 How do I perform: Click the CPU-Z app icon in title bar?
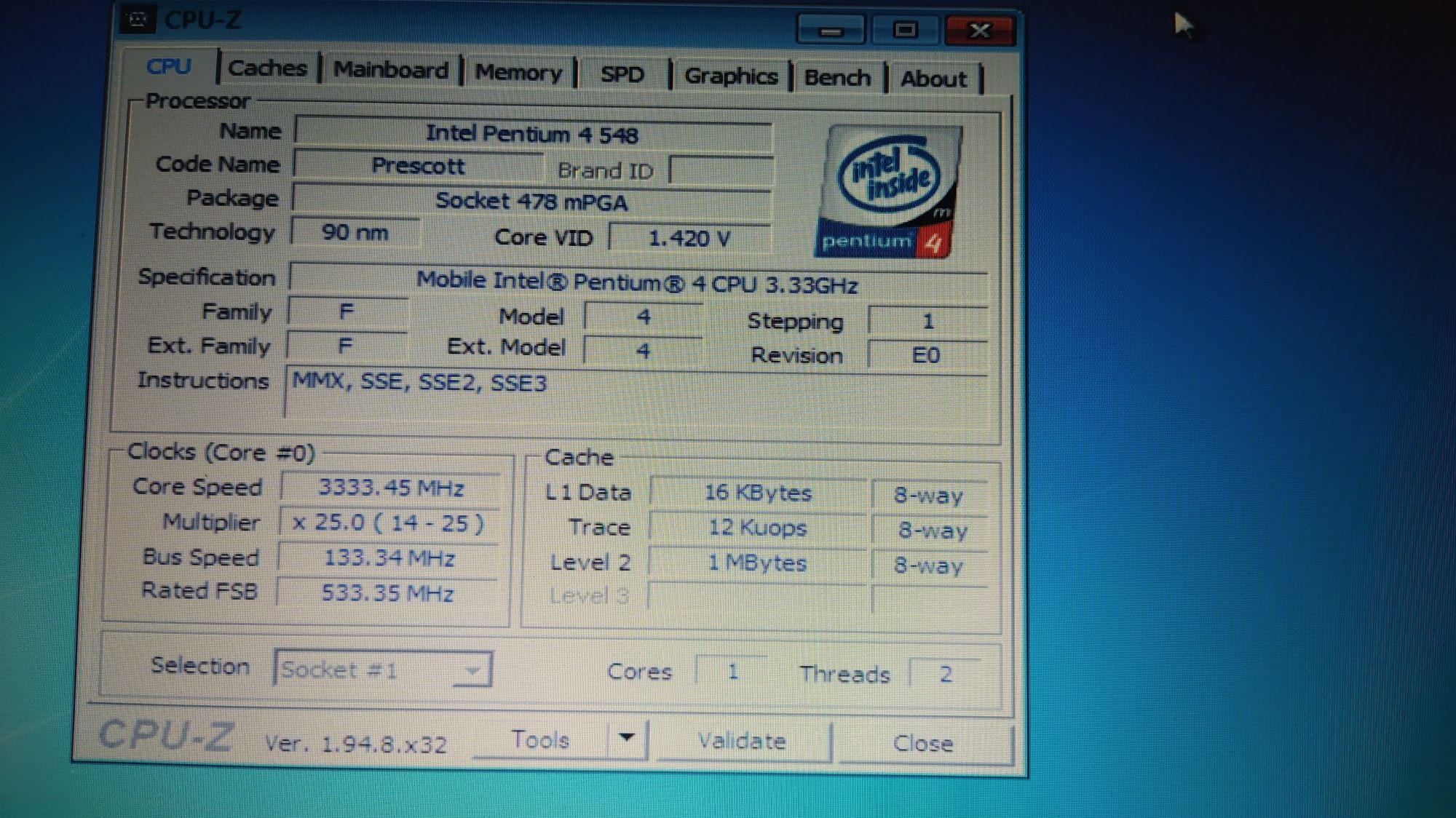coord(138,19)
